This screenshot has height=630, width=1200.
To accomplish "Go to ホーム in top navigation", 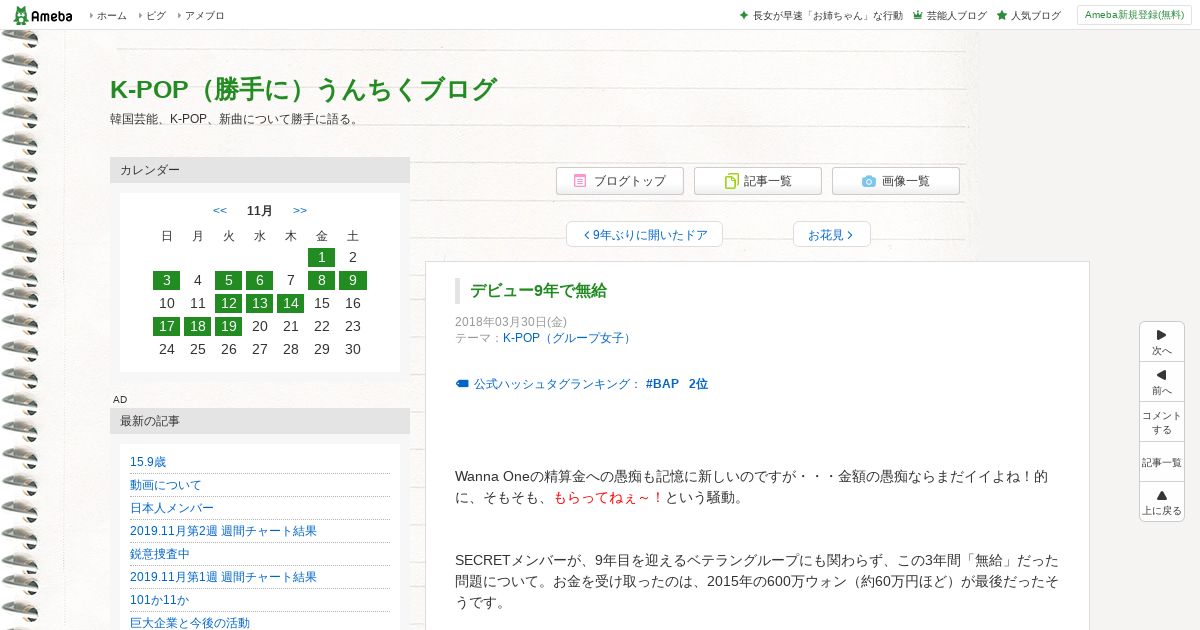I will point(110,16).
